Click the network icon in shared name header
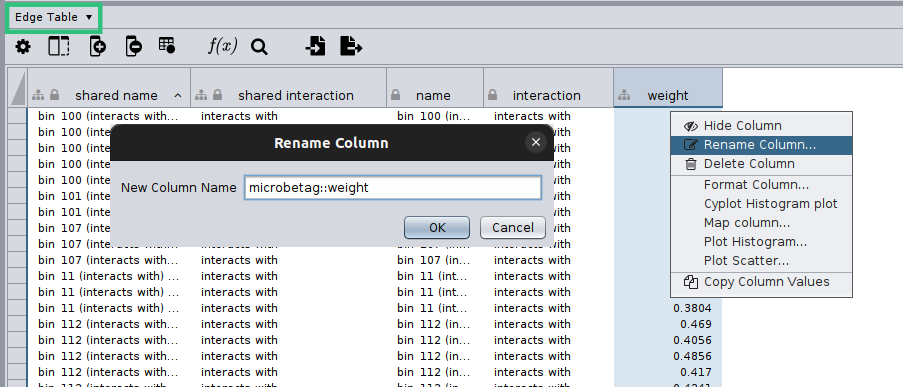 38,95
